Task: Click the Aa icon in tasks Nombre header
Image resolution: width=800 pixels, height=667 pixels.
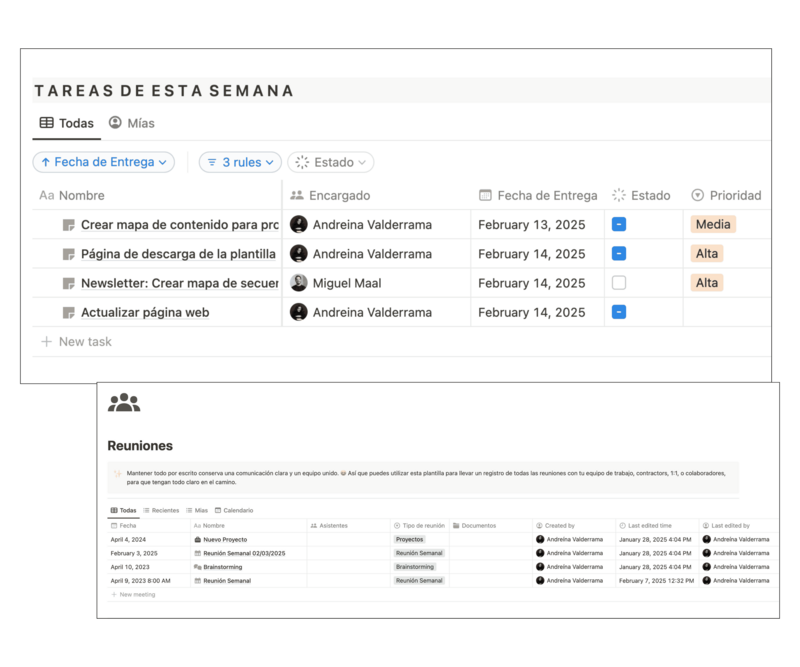Action: coord(46,195)
